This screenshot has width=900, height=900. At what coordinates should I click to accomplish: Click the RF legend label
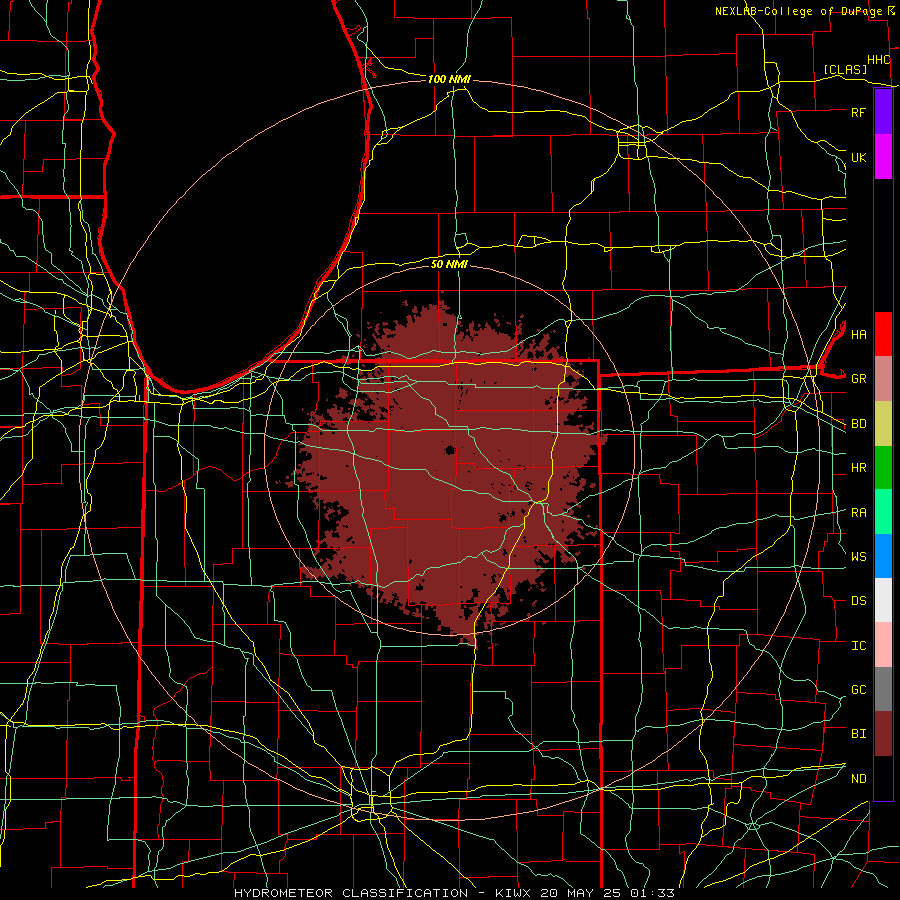click(858, 112)
